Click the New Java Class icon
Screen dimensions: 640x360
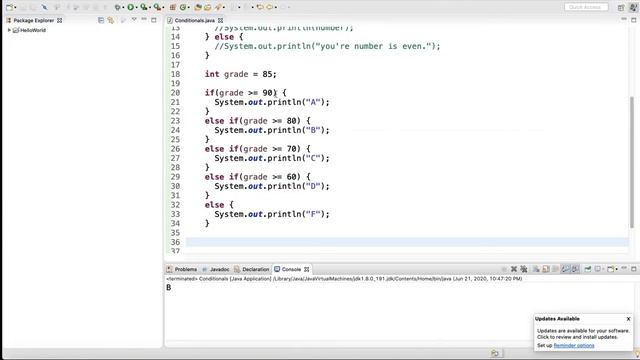pyautogui.click(x=183, y=7)
